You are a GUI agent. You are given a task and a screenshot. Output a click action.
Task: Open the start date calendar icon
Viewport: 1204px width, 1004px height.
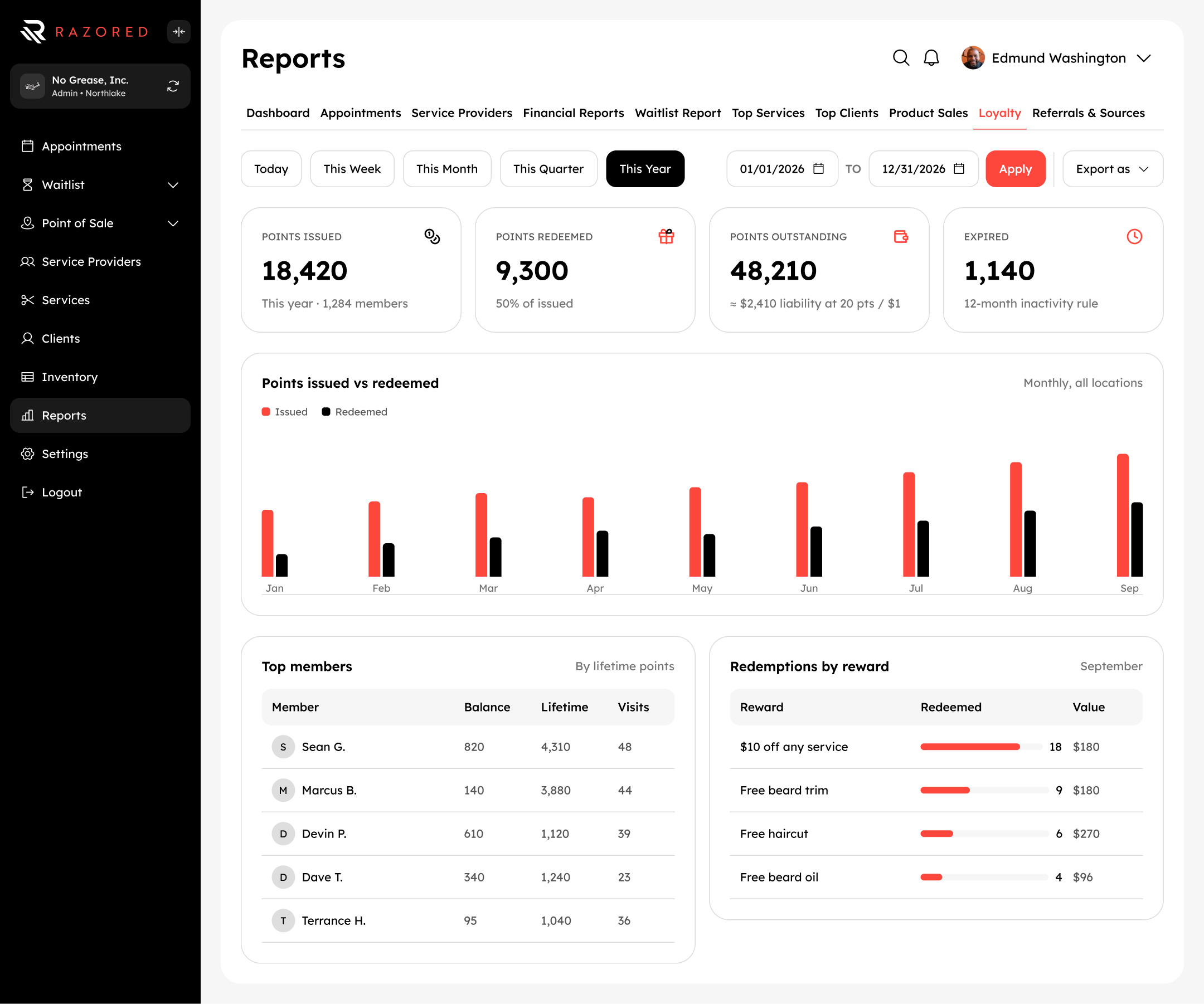[x=818, y=168]
